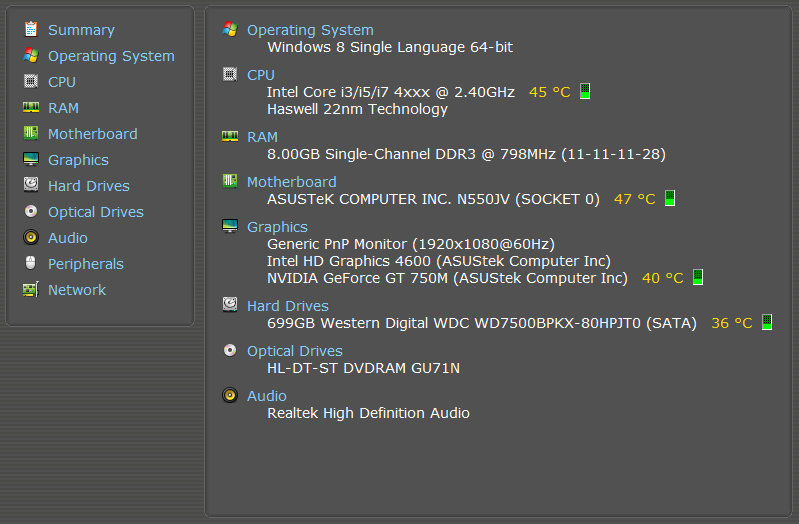
Task: Open Hard Drives in the sidebar
Action: point(89,186)
